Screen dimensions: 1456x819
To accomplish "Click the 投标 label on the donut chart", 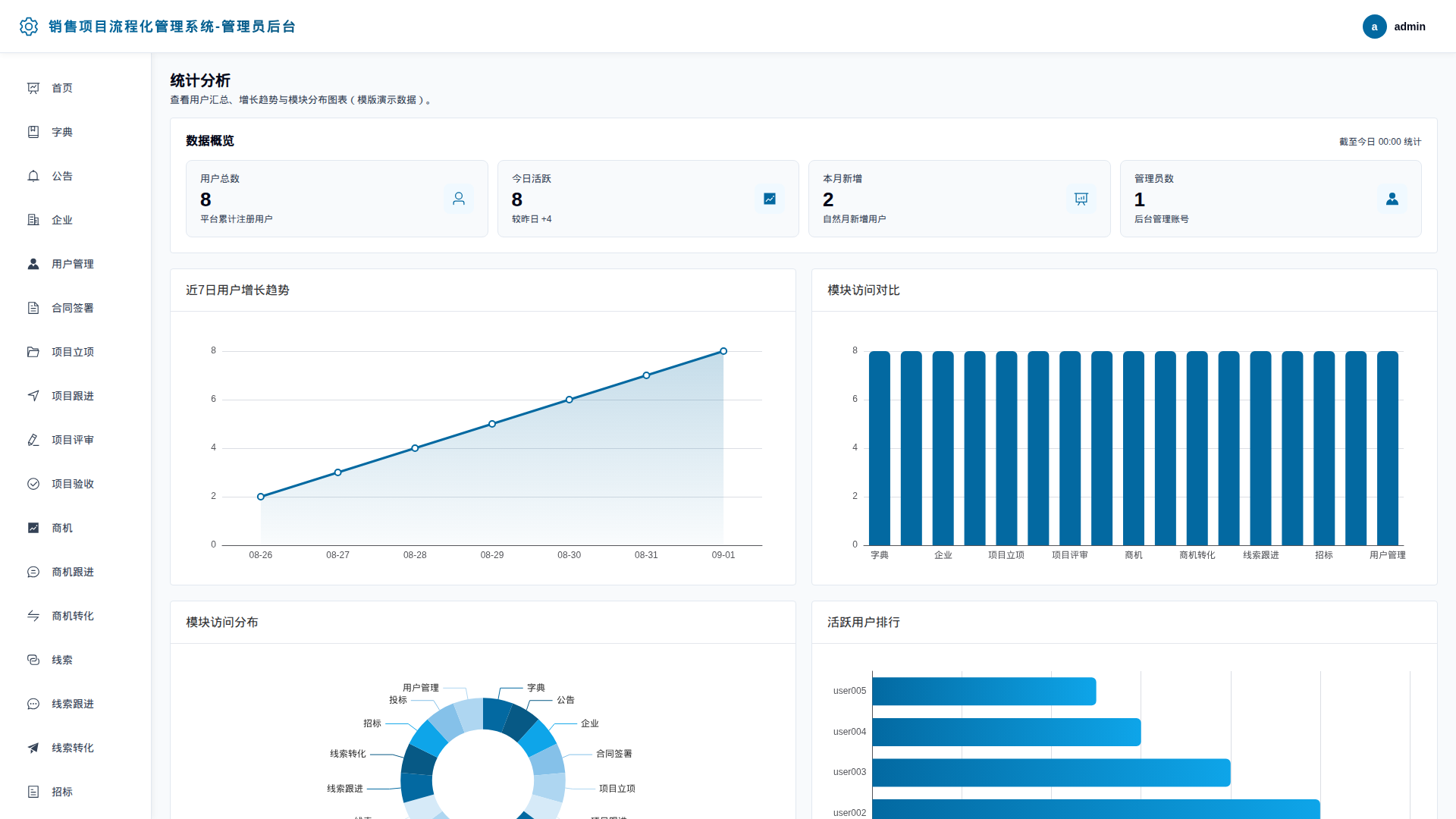I will 398,700.
